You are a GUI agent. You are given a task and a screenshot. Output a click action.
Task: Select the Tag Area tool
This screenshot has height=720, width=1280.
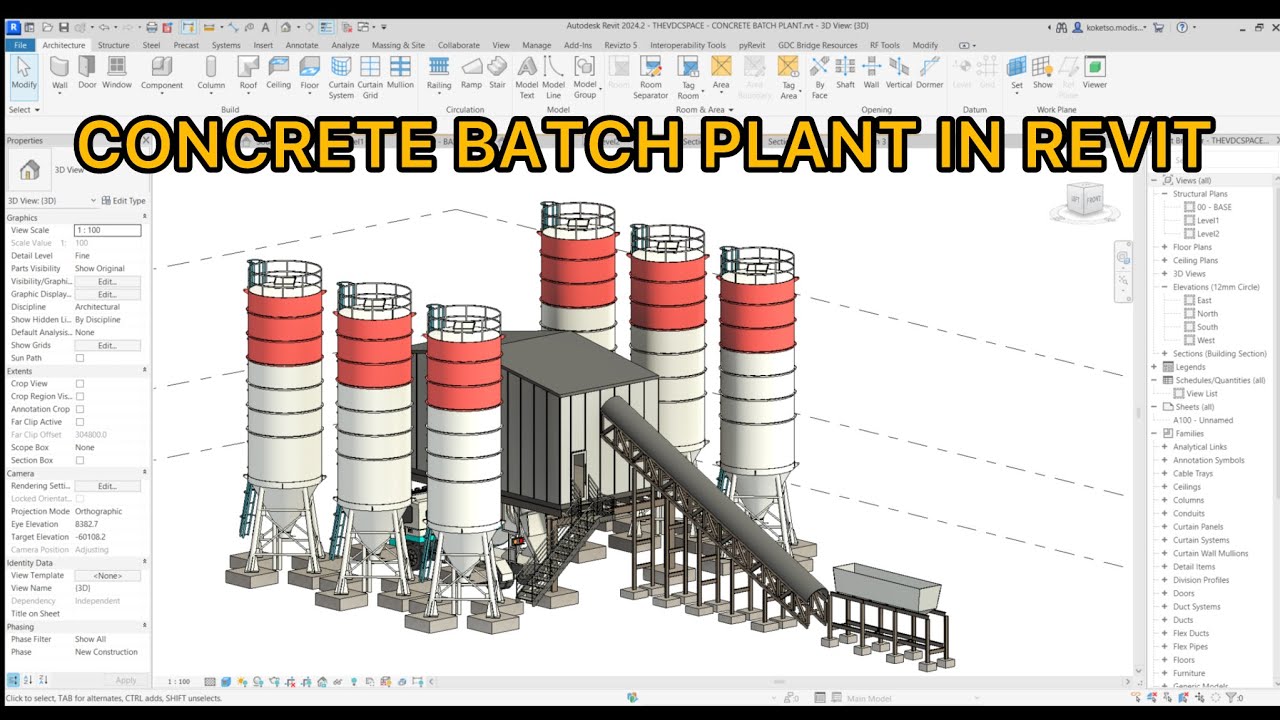tap(788, 77)
